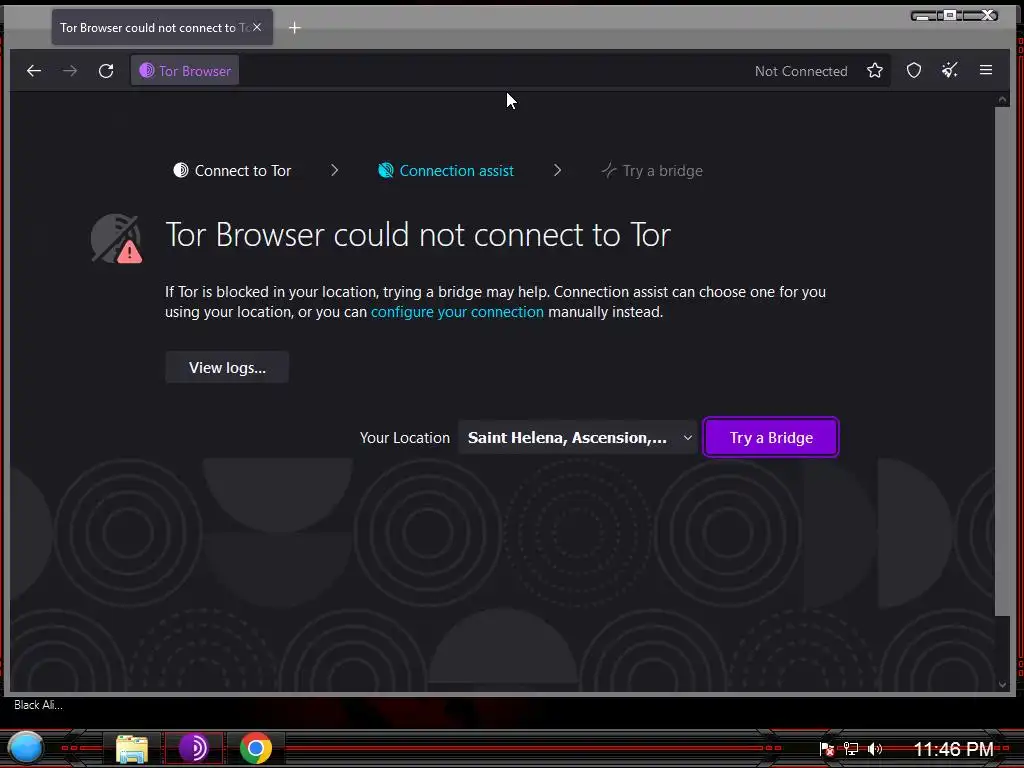1024x768 pixels.
Task: Open the Your Location dropdown
Action: point(579,438)
